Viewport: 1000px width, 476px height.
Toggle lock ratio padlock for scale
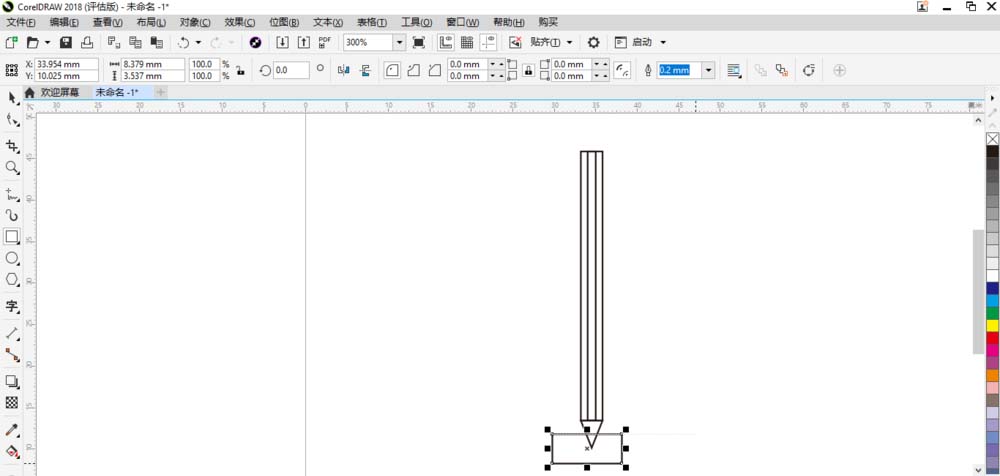coord(240,70)
